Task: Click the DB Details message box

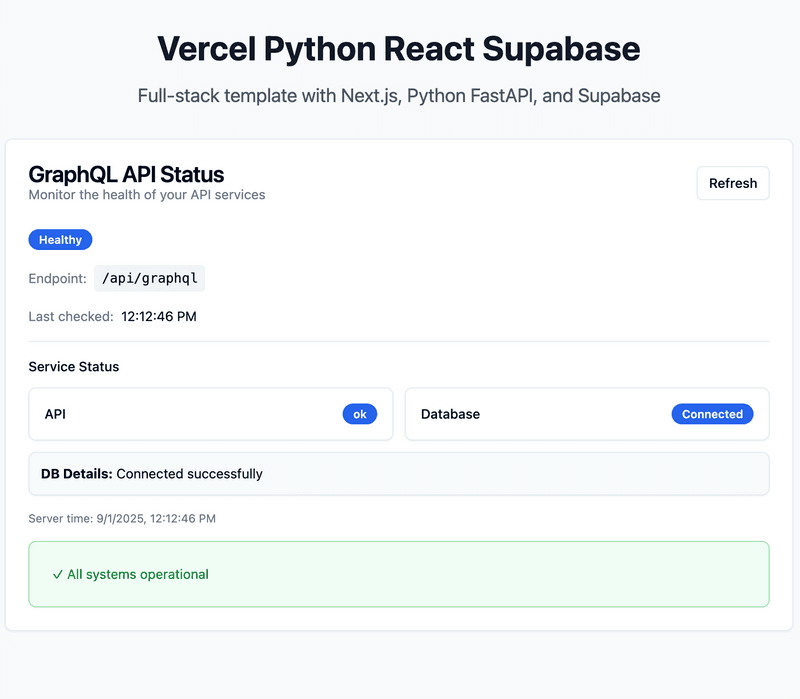Action: pyautogui.click(x=399, y=474)
